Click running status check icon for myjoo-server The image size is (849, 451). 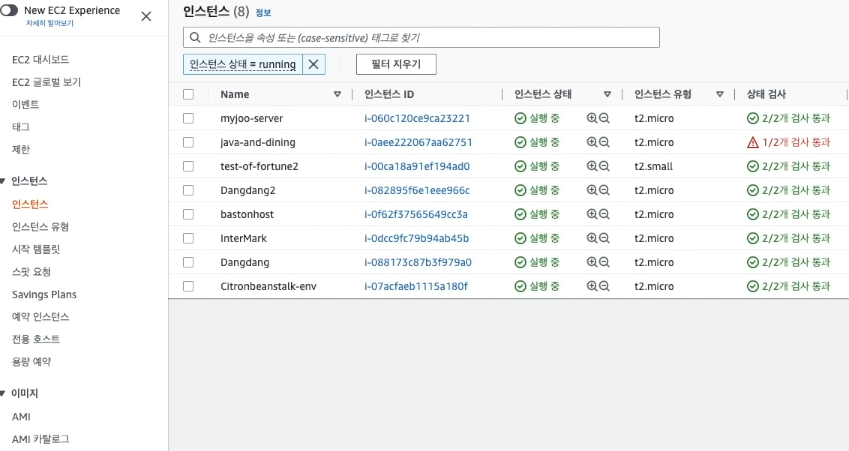753,118
